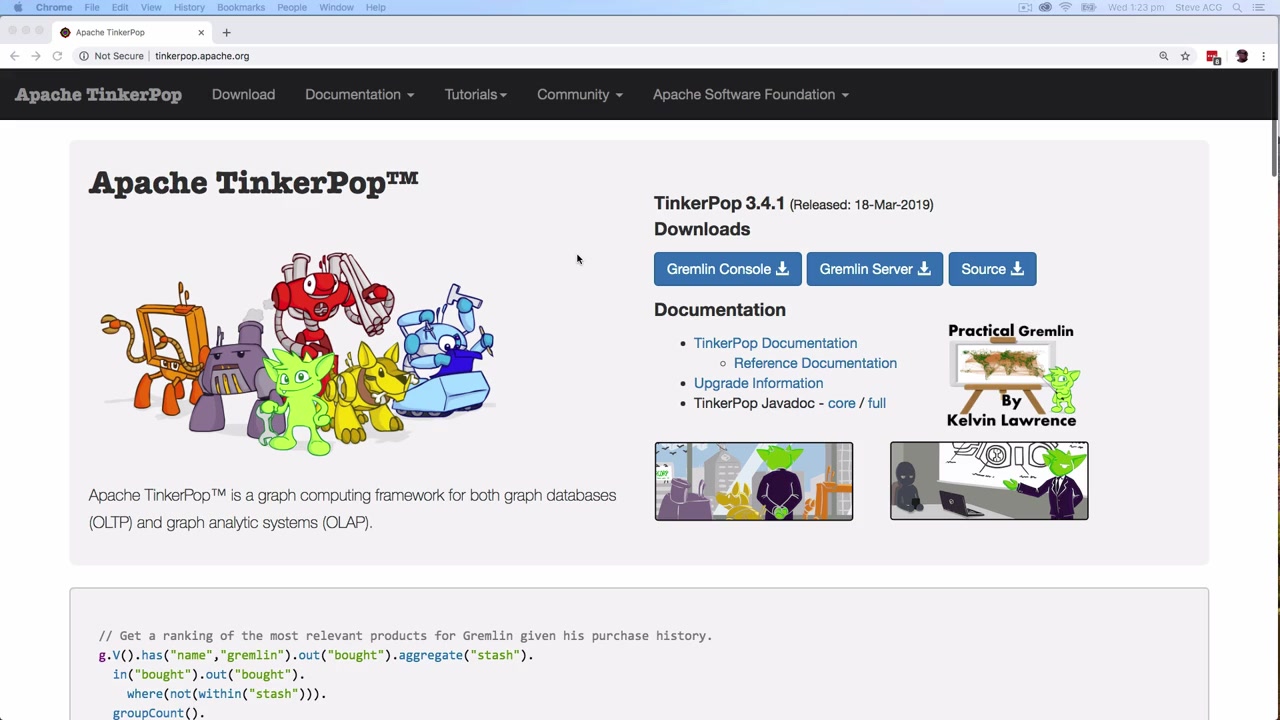Click the Apache TinkerPop™ page heading

tap(253, 183)
